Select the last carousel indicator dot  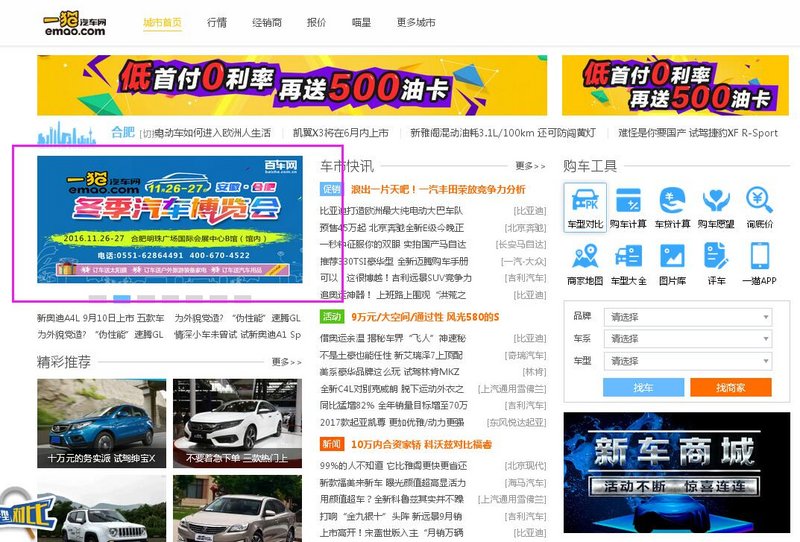pos(242,298)
